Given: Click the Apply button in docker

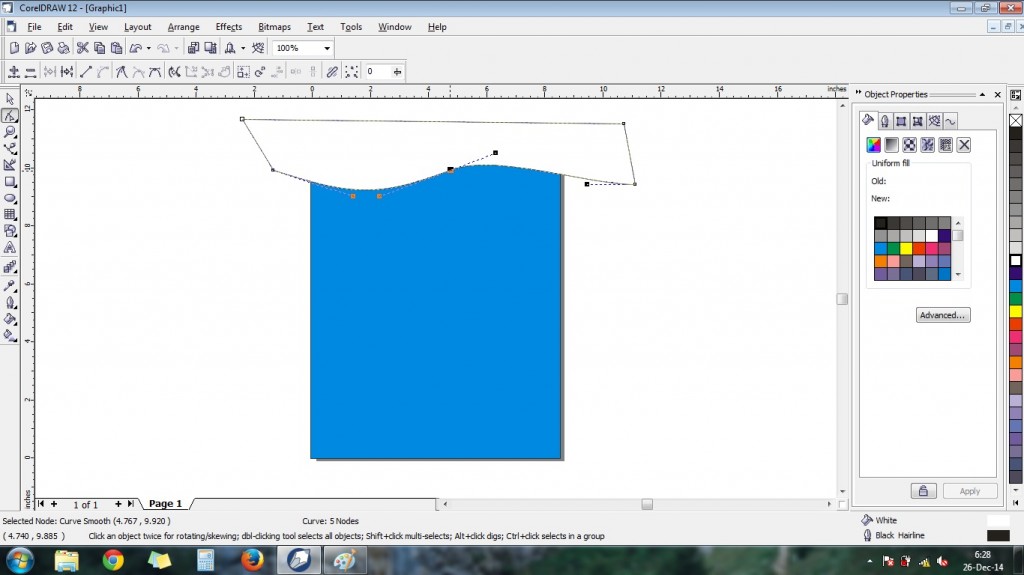Looking at the screenshot, I should tap(969, 491).
